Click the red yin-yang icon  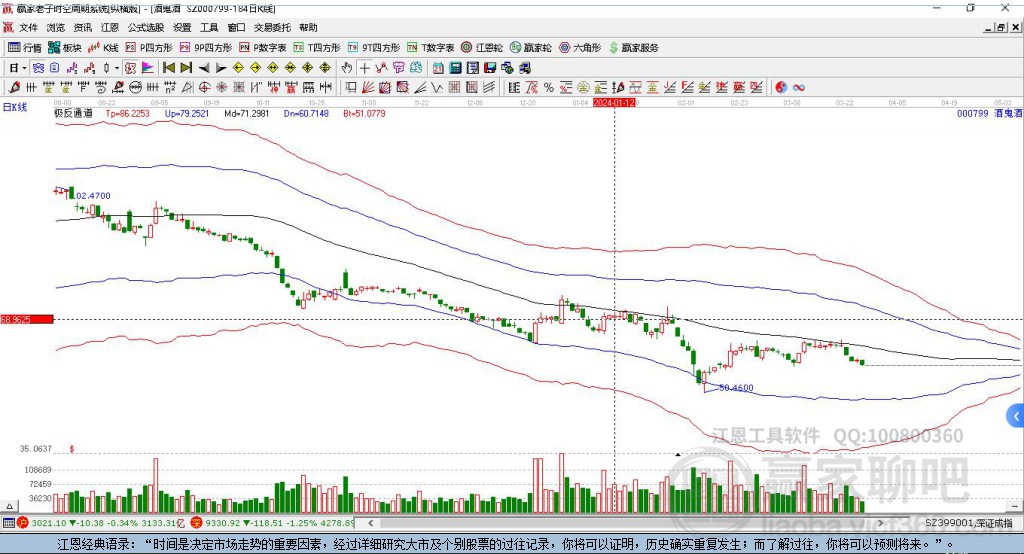pyautogui.click(x=781, y=88)
